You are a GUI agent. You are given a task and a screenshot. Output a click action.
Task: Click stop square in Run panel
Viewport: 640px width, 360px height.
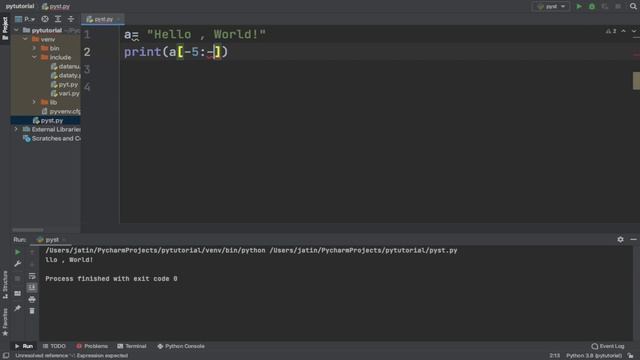click(x=18, y=278)
